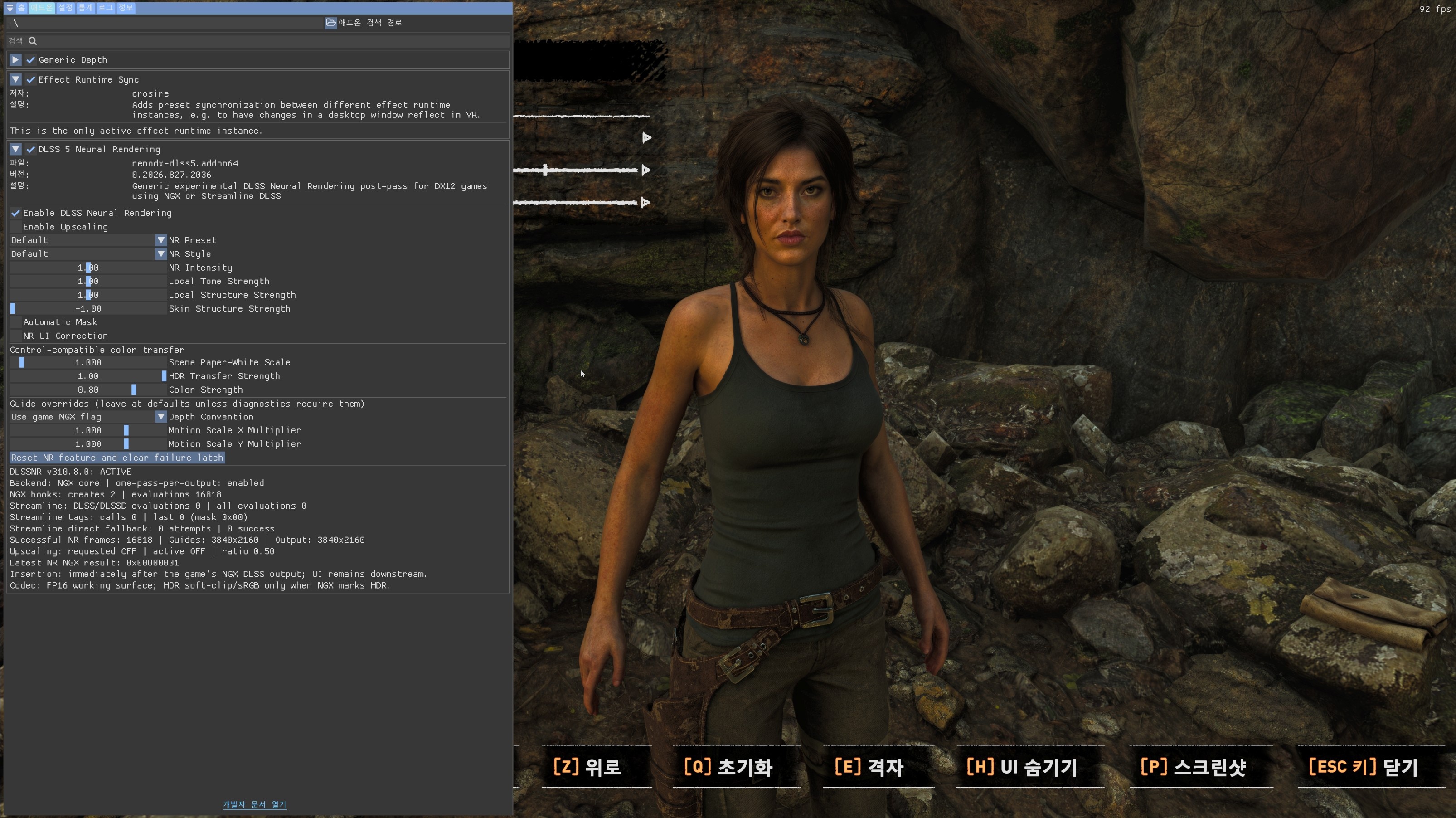Click the Motion Scale Y Multiplier slider
The image size is (1456, 818).
88,444
